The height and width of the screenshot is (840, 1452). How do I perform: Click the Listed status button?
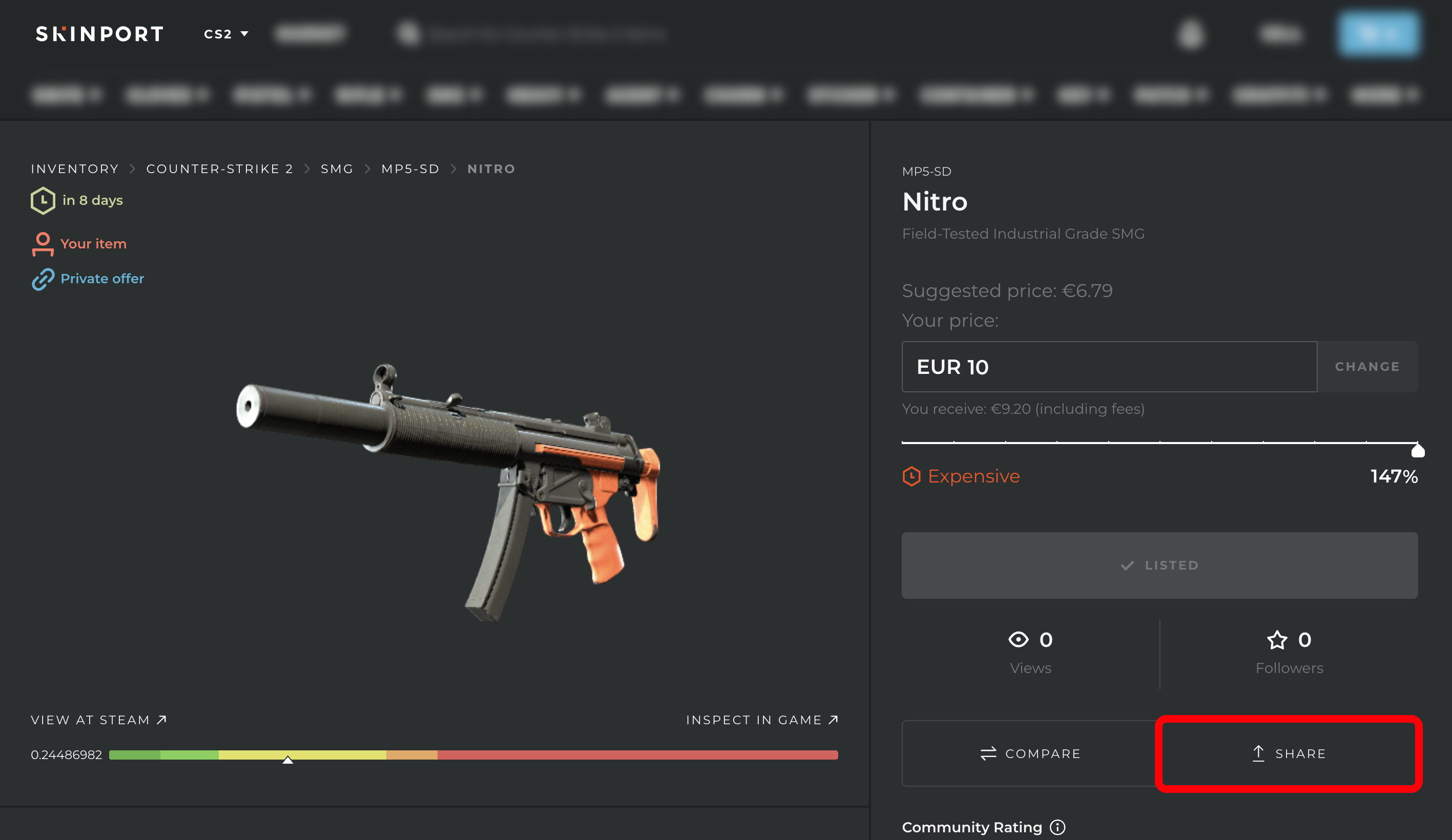pyautogui.click(x=1159, y=565)
